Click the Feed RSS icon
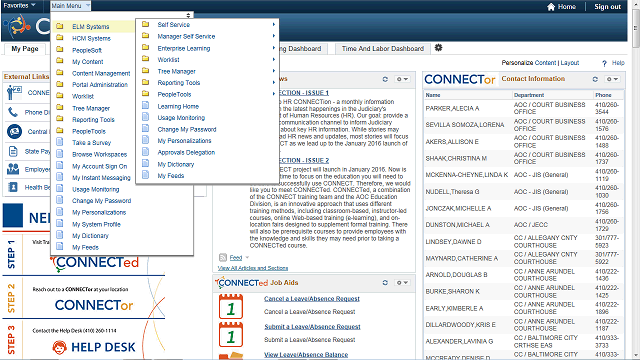Image resolution: width=640 pixels, height=360 pixels. point(223,258)
